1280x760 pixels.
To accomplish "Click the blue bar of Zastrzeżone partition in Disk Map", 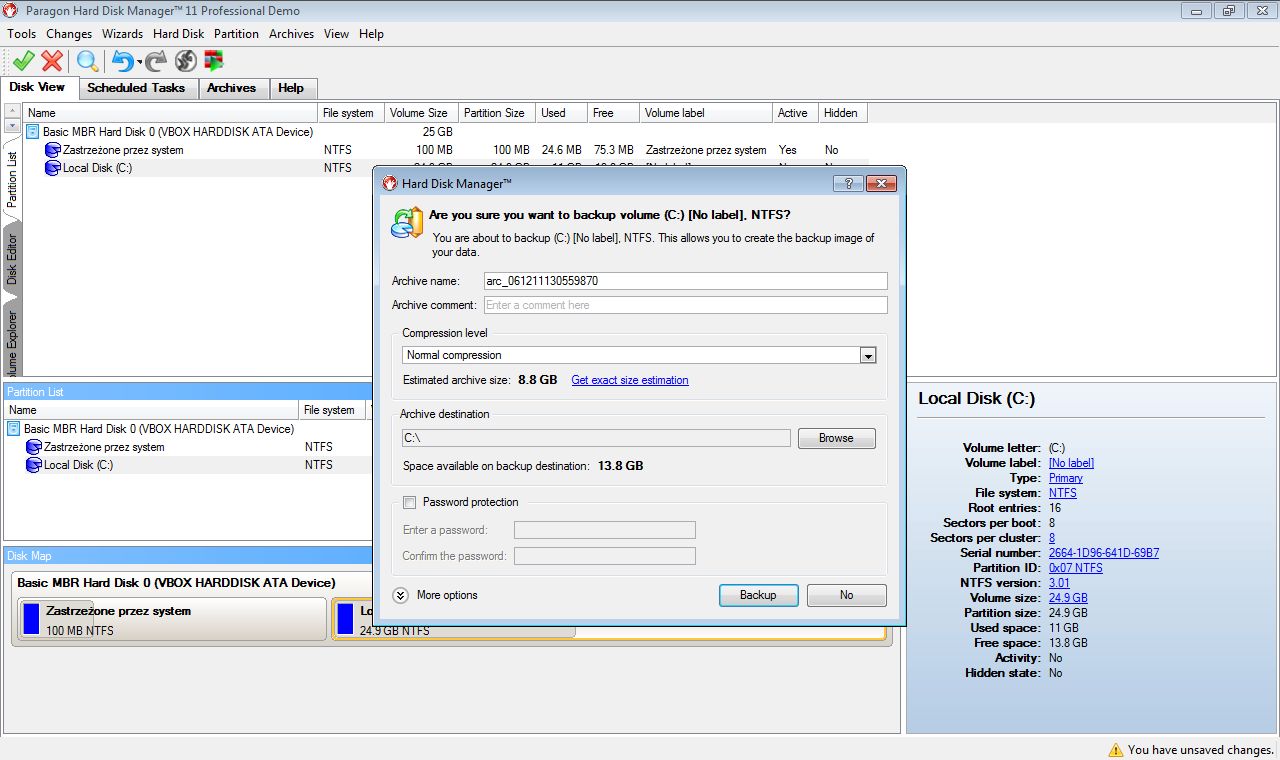I will pyautogui.click(x=31, y=619).
